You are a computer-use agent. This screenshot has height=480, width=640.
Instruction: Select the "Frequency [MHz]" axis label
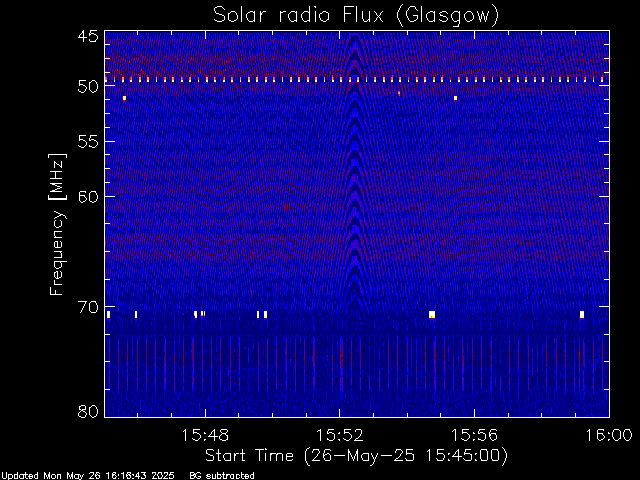point(57,224)
